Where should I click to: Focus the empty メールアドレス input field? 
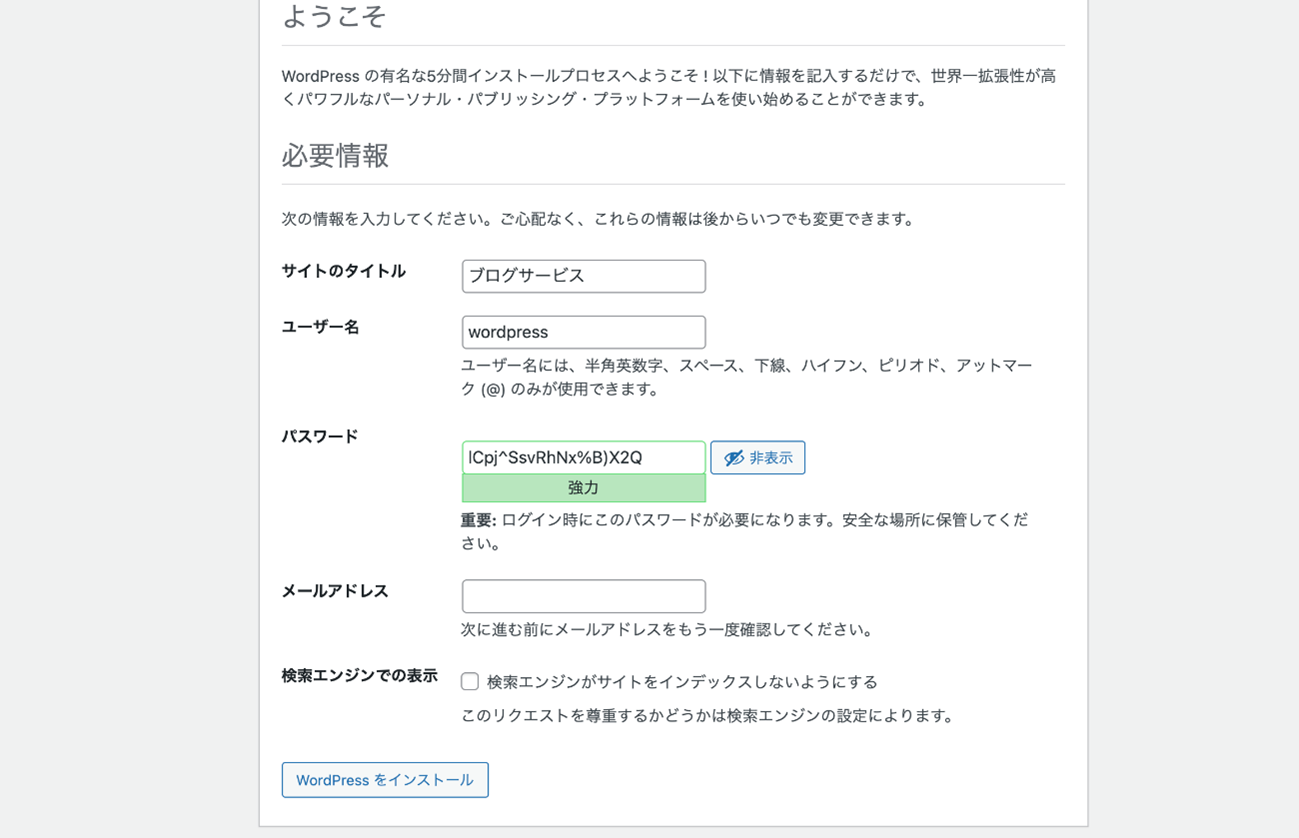coord(583,596)
